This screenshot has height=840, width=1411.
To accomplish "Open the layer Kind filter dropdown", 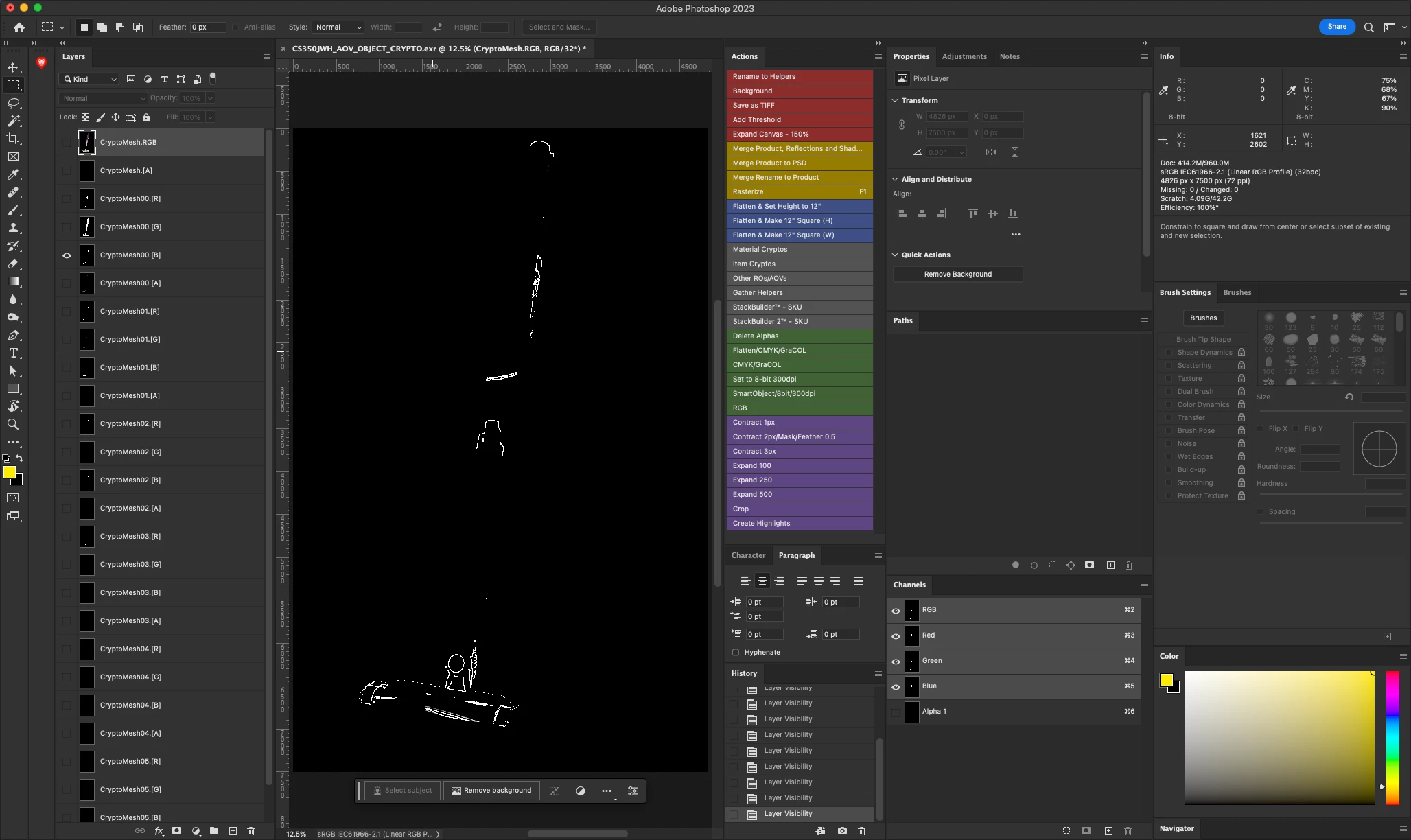I will tap(91, 79).
